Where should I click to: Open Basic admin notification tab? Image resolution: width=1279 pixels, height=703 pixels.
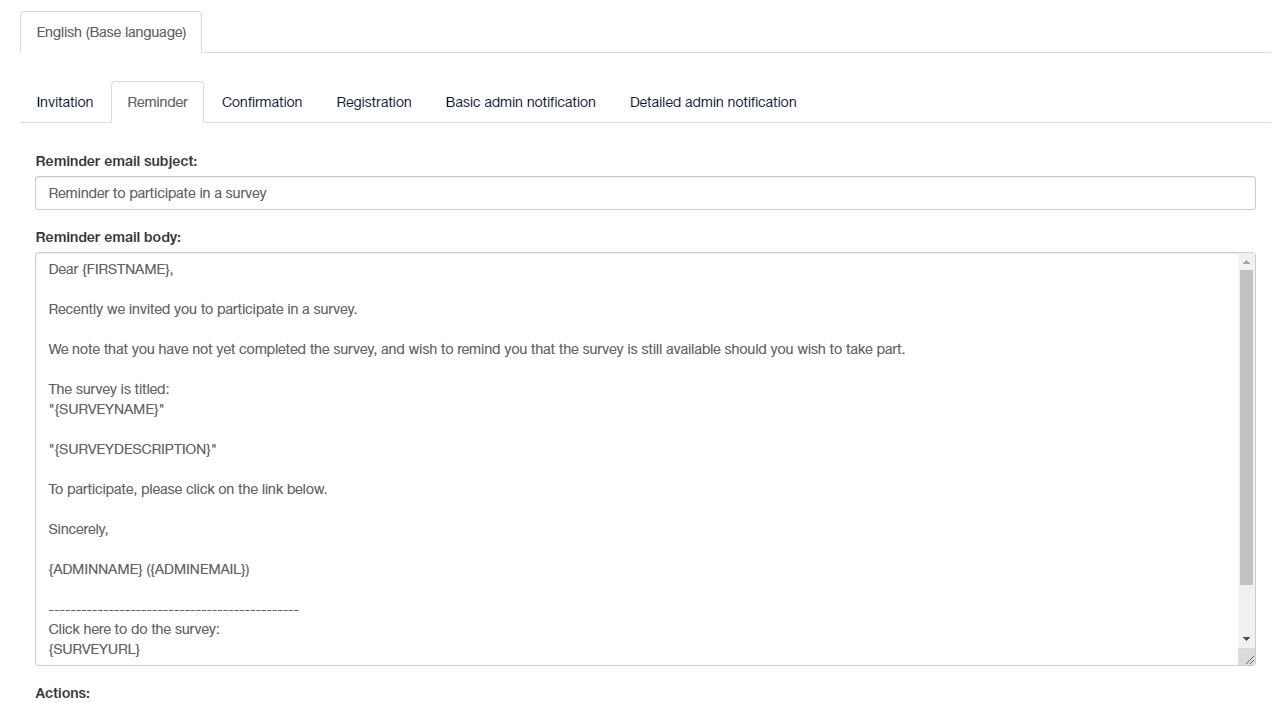[x=520, y=102]
